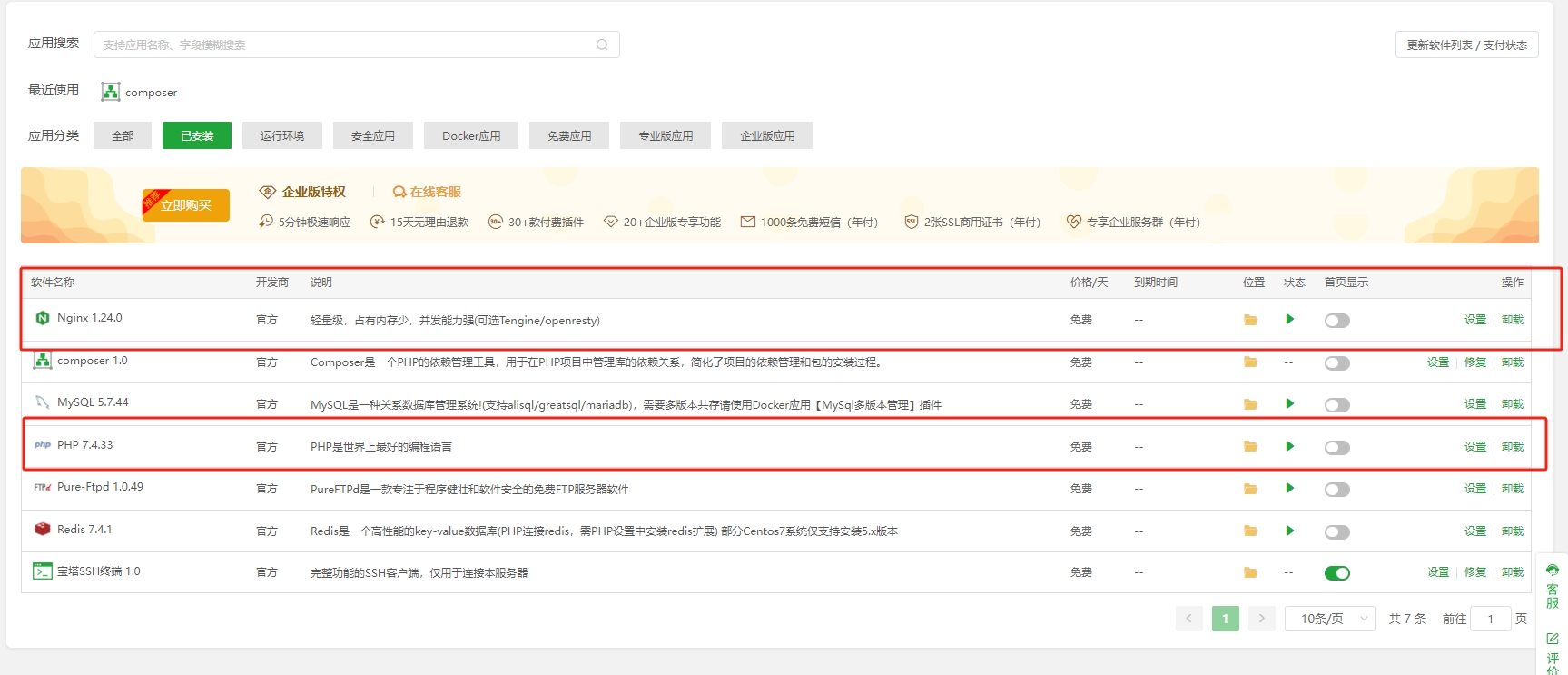Click the search magnifier icon
This screenshot has width=1568, height=675.
602,45
